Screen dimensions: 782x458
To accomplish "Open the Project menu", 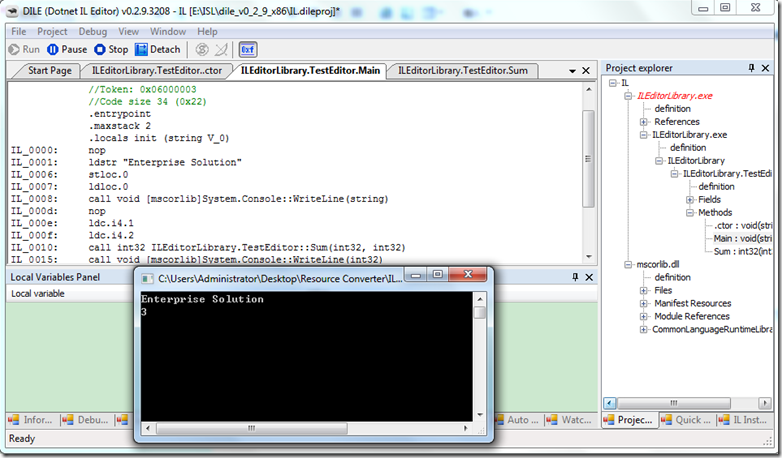I will (x=52, y=31).
